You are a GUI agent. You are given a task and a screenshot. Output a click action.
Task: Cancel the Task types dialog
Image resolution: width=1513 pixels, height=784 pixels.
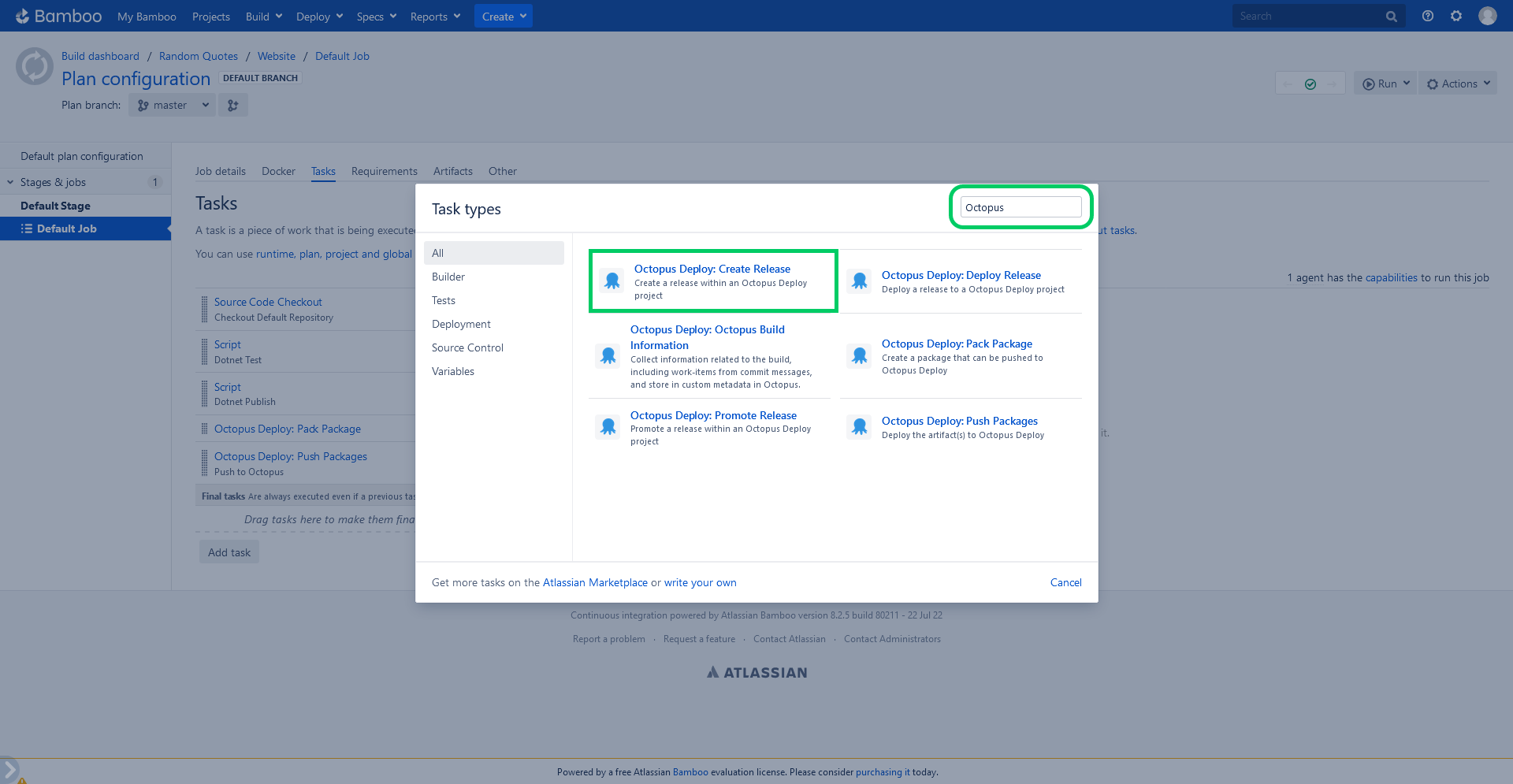click(x=1065, y=582)
